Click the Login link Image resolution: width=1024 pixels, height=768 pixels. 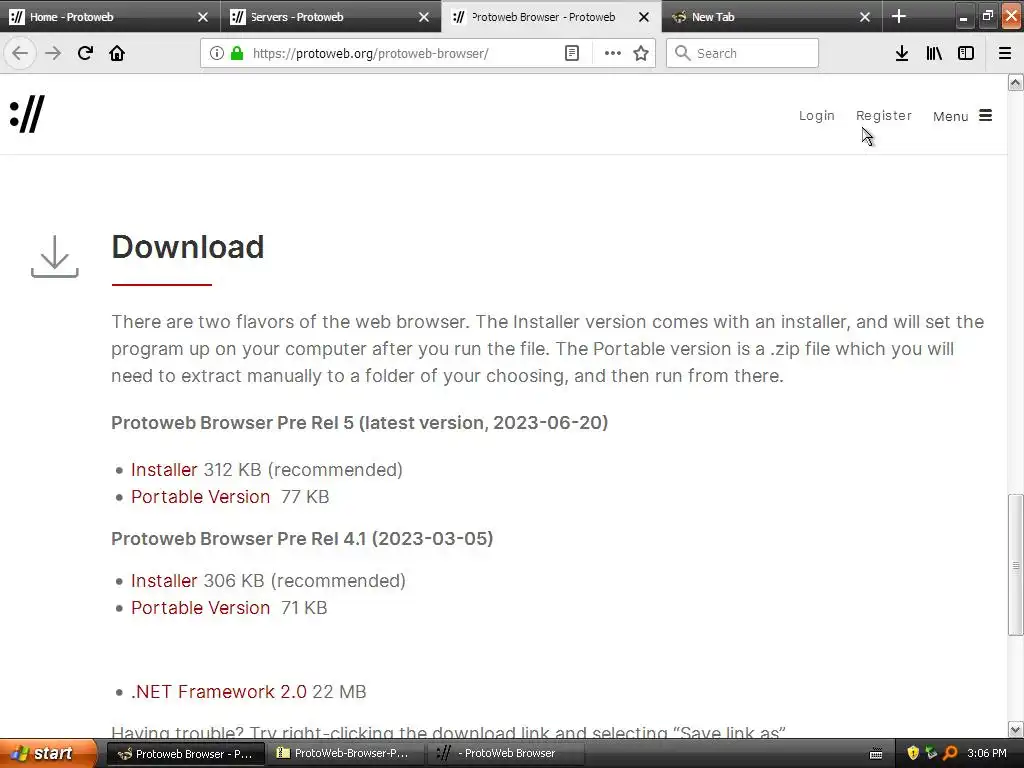pos(816,116)
